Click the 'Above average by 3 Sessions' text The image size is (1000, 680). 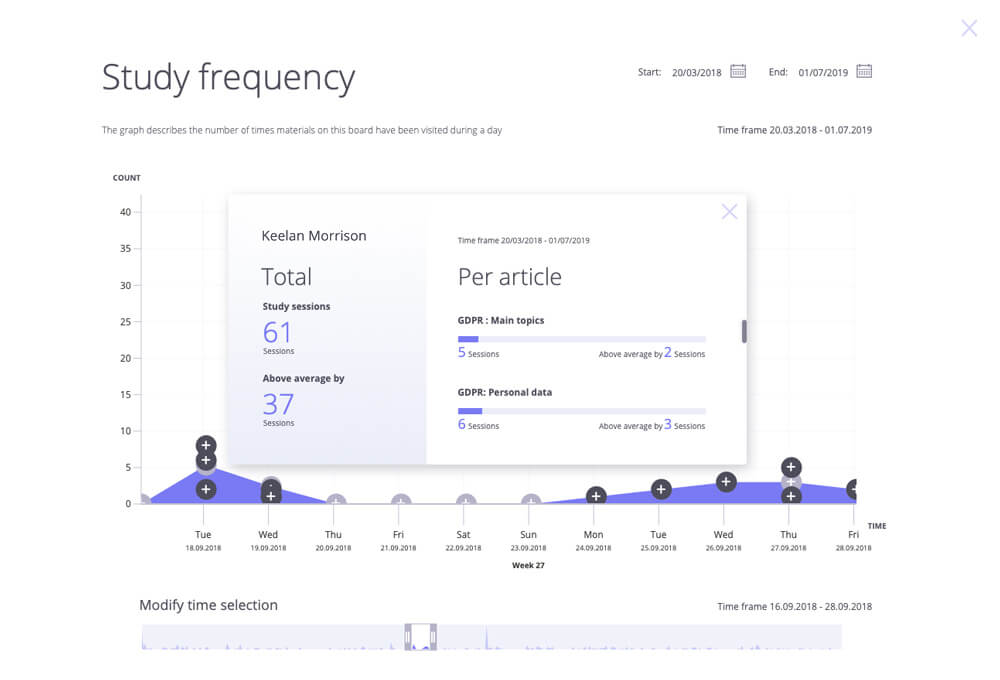(x=652, y=425)
